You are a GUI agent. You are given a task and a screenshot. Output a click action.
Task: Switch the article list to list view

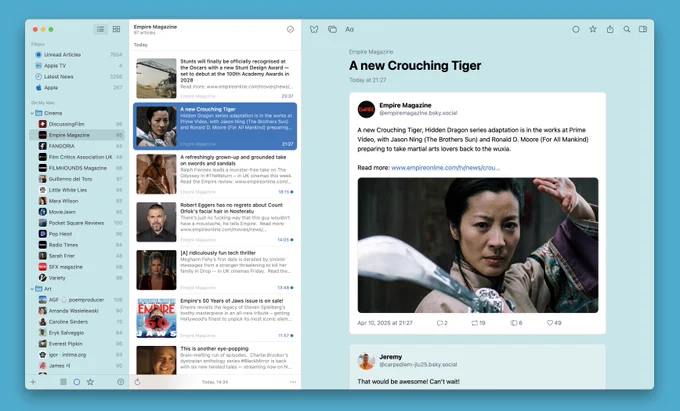101,29
